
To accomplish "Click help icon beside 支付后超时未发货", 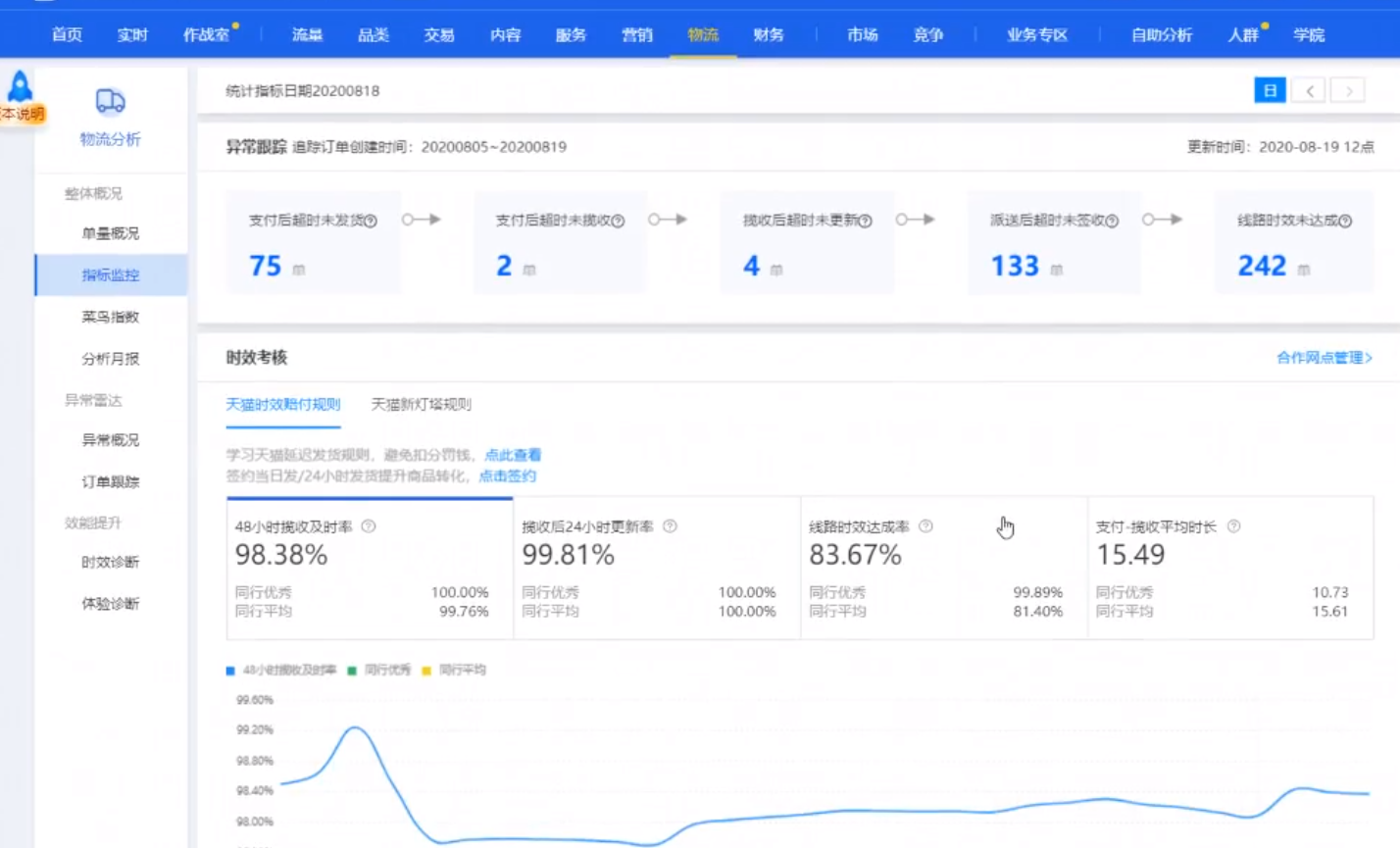I will coord(371,222).
